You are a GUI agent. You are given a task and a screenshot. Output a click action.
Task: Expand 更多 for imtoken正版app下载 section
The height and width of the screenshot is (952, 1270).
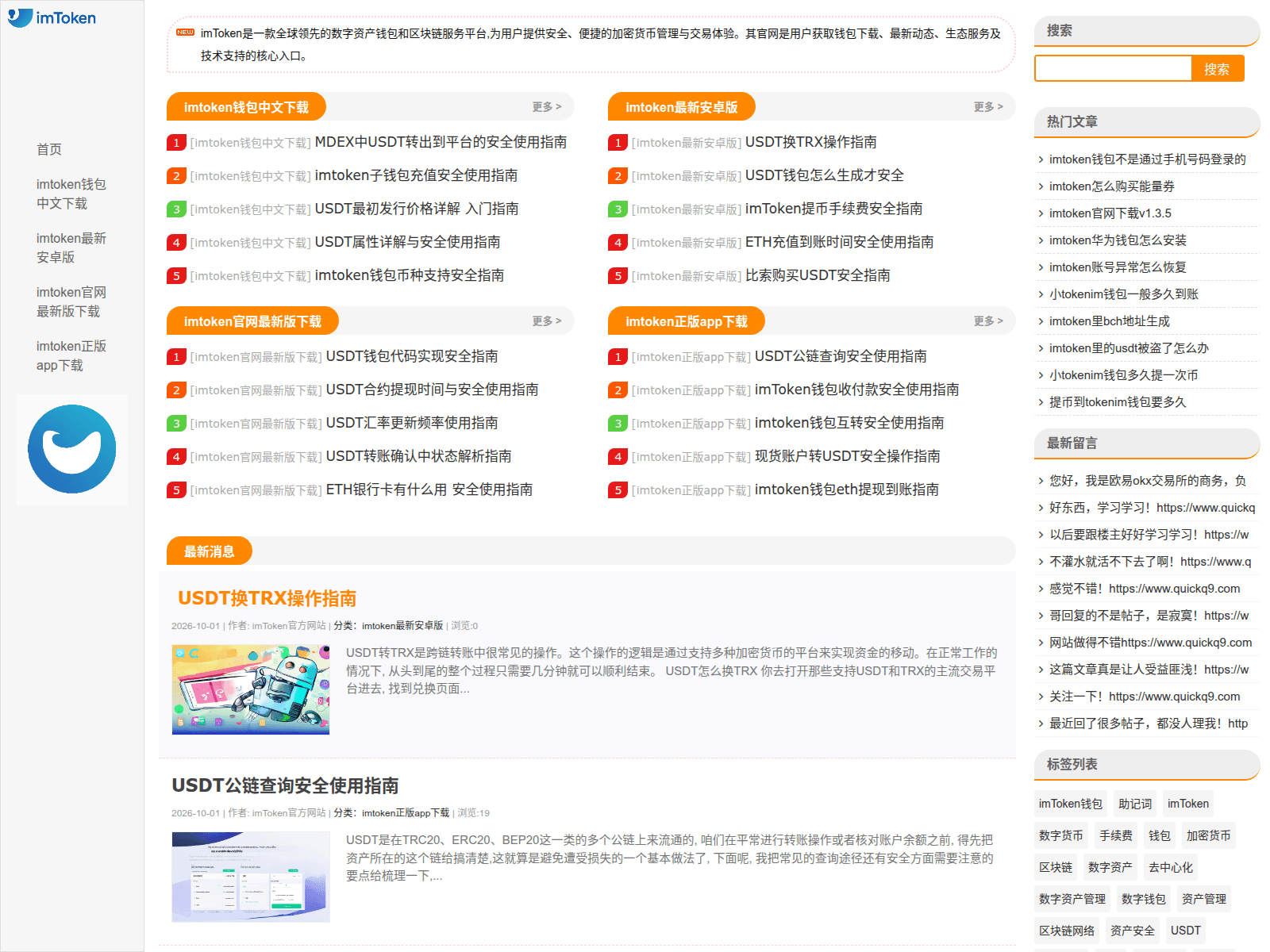pyautogui.click(x=988, y=321)
